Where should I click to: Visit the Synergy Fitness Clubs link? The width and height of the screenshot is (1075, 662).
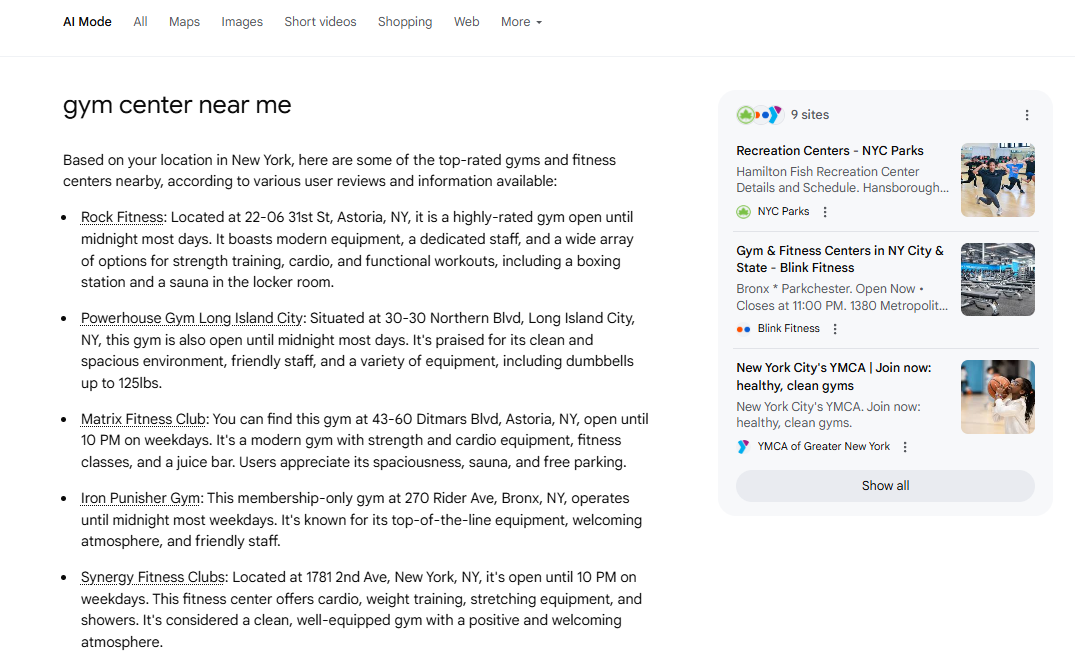153,577
